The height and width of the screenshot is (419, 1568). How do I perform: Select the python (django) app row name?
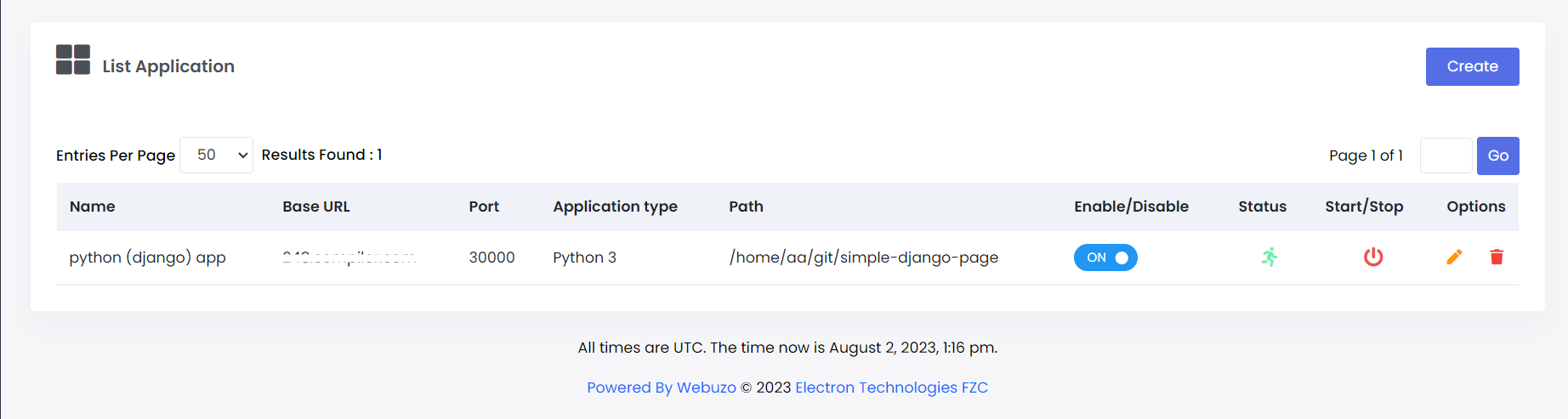click(147, 258)
